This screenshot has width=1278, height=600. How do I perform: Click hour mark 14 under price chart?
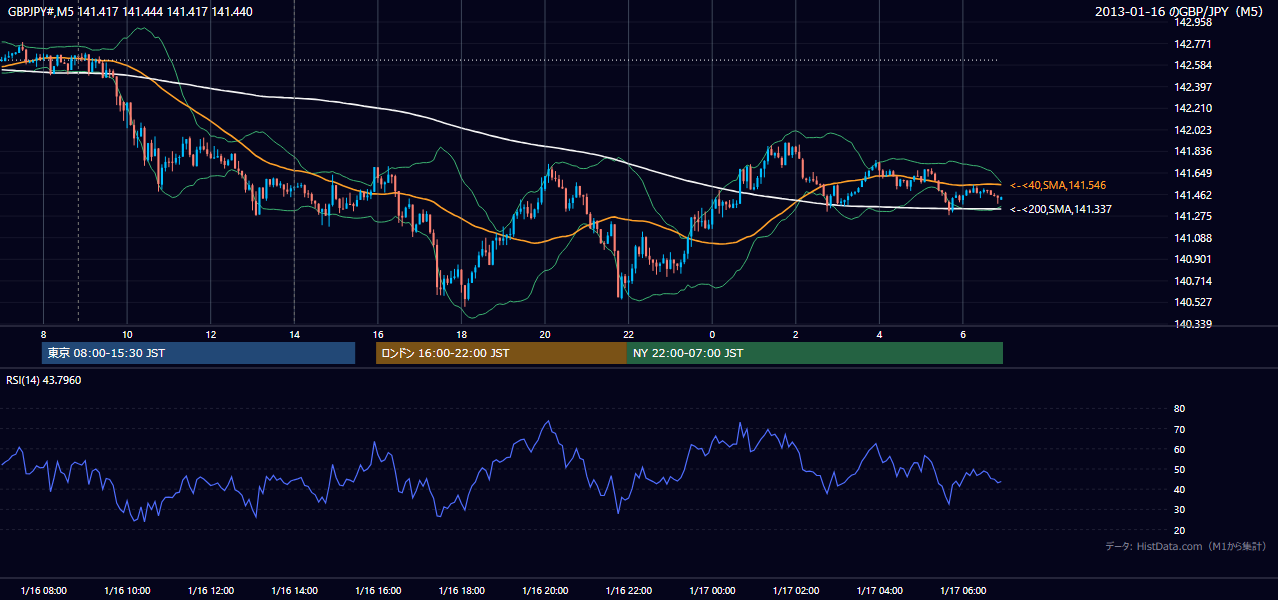point(294,334)
